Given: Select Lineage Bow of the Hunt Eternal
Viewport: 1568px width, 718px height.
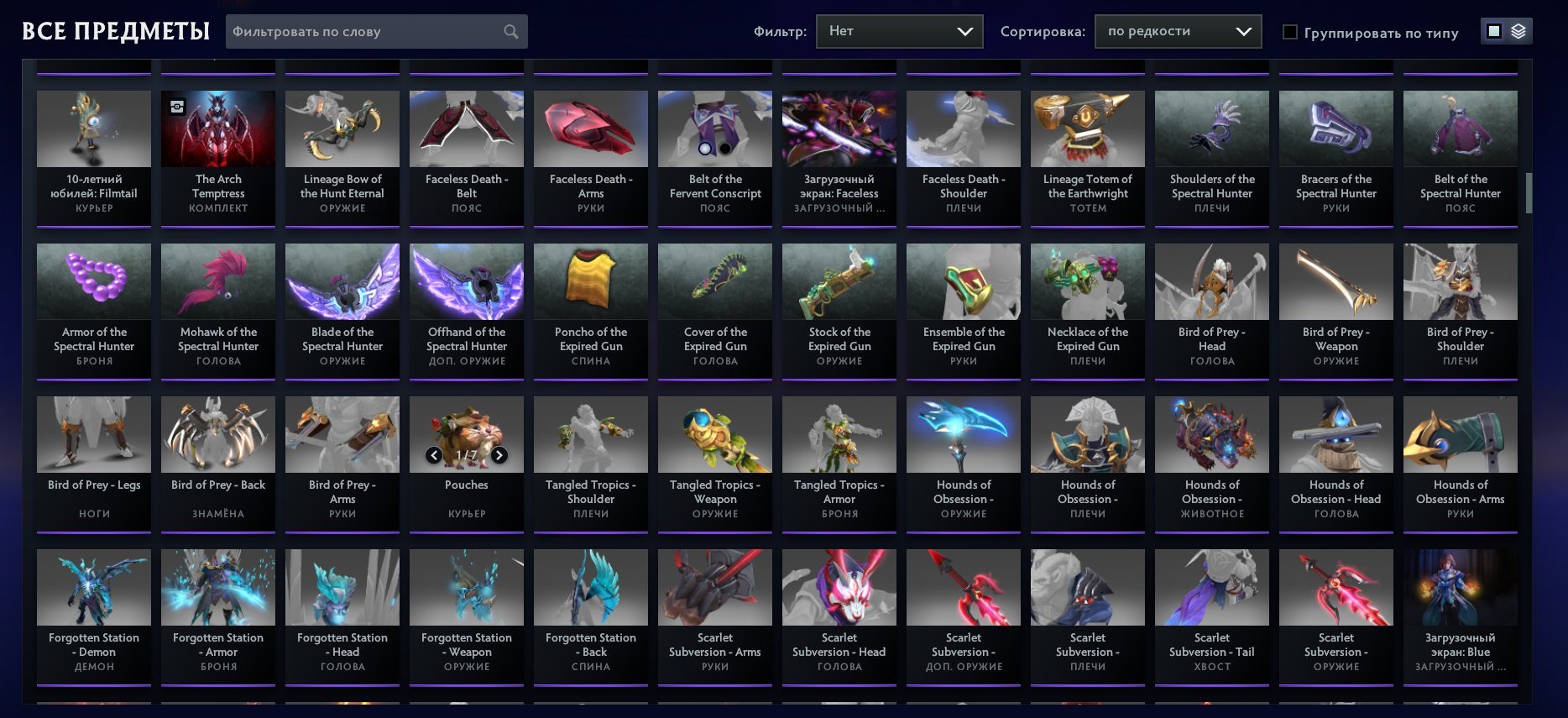Looking at the screenshot, I should [342, 157].
